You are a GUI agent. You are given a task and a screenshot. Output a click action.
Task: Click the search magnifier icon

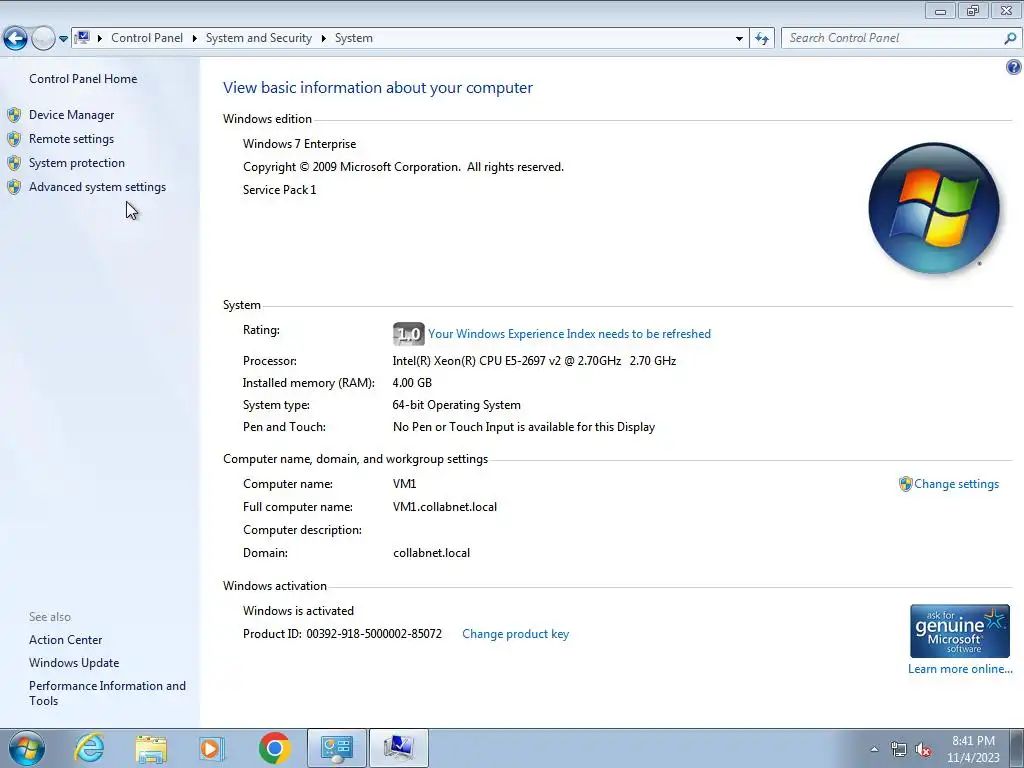(x=1010, y=39)
